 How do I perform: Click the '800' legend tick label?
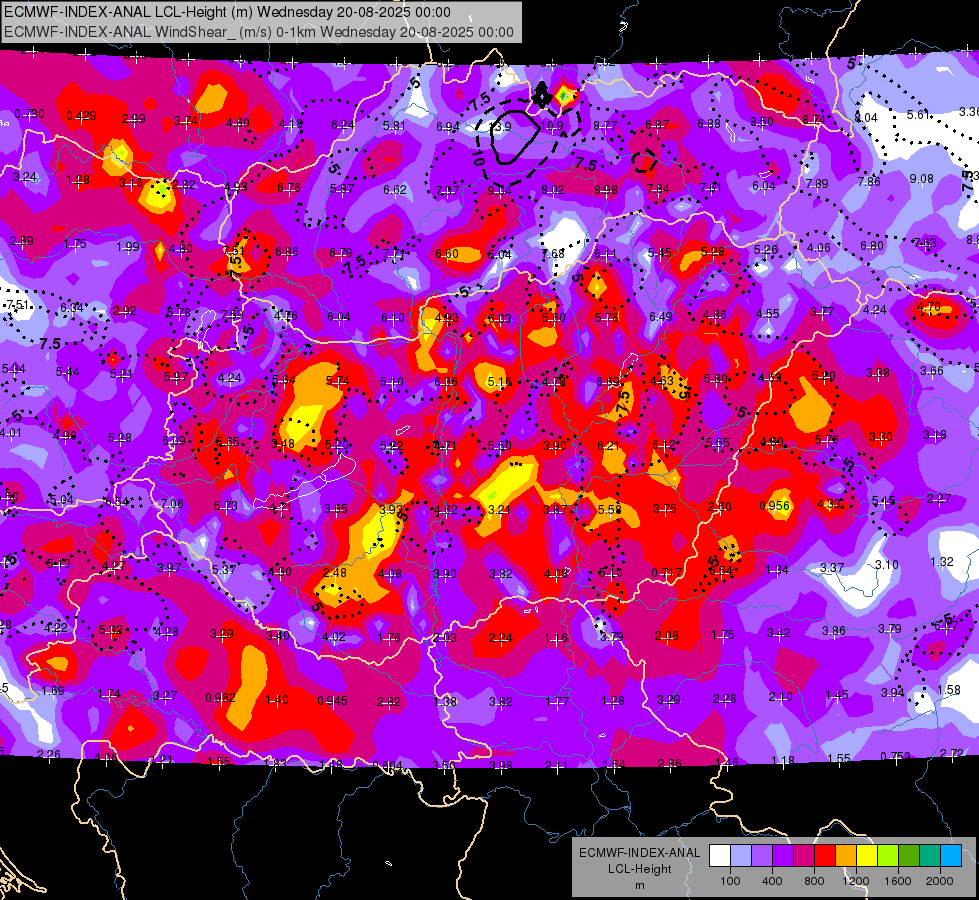click(x=814, y=881)
